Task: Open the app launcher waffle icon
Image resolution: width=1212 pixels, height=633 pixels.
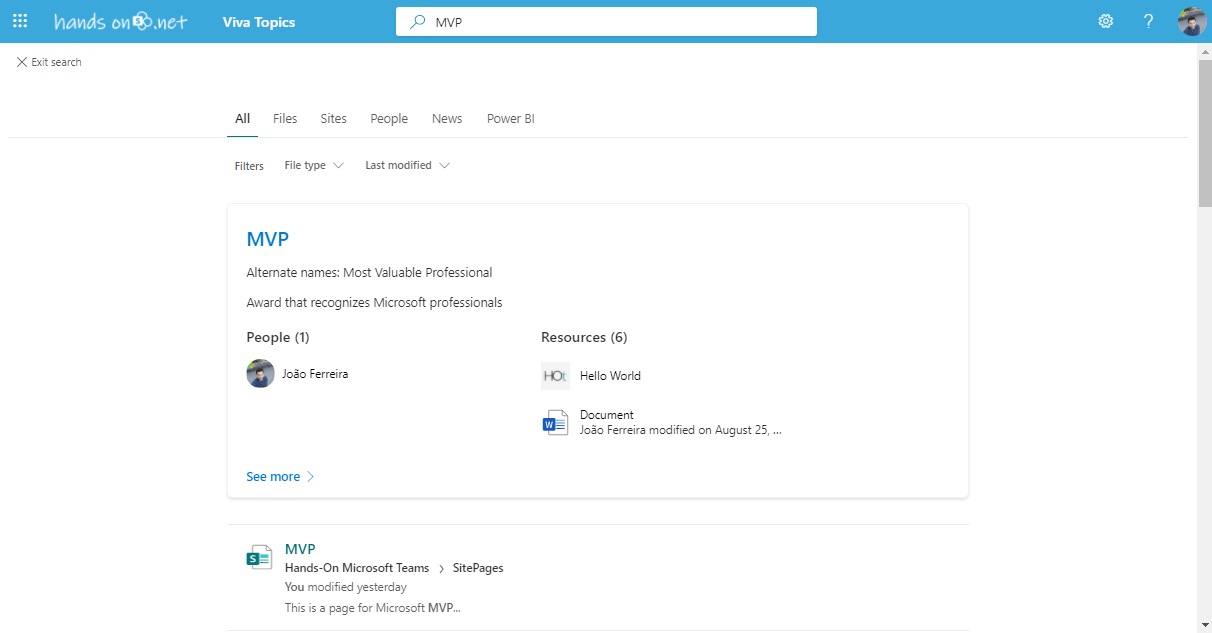Action: coord(20,21)
